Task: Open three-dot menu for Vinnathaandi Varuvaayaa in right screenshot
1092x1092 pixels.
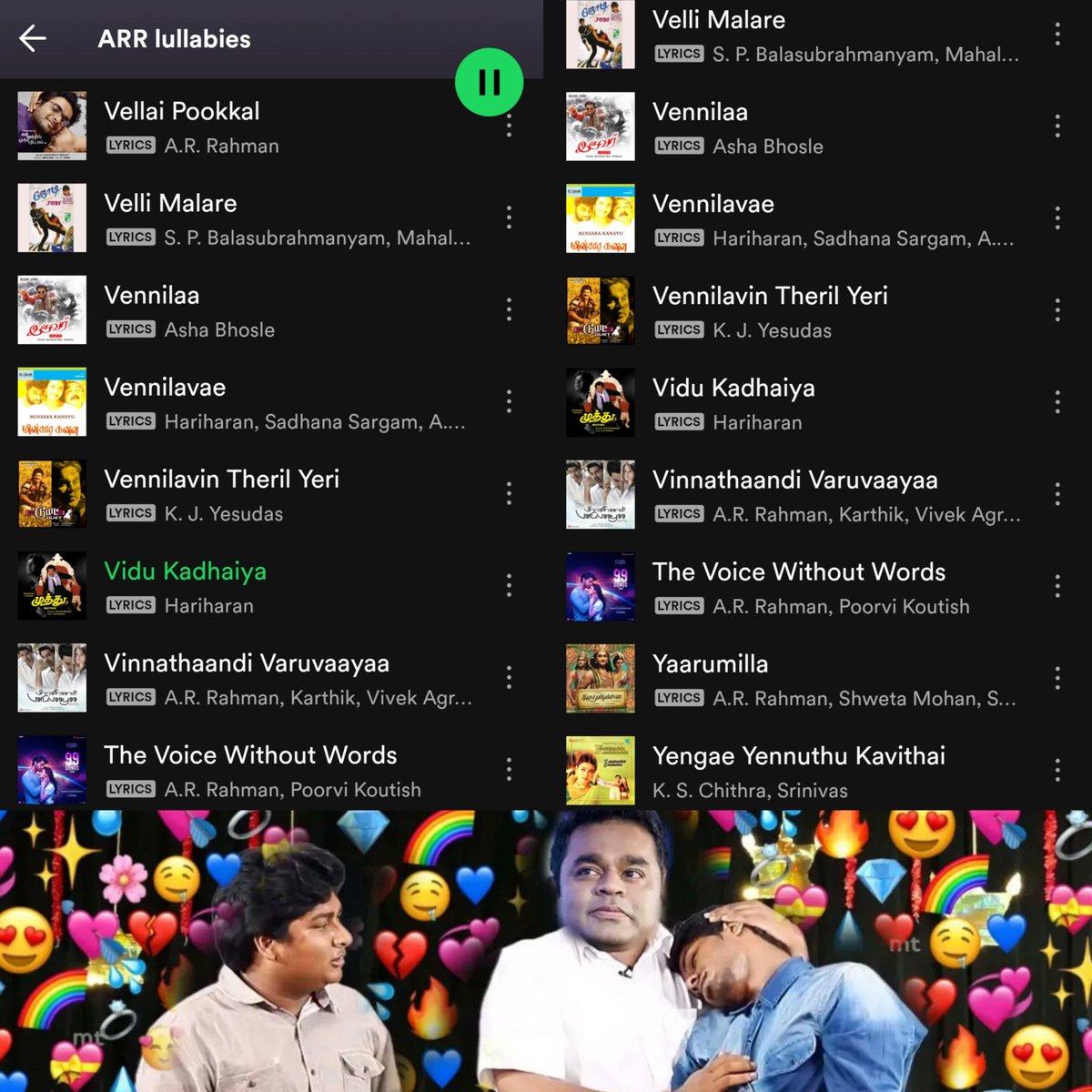Action: (x=1057, y=494)
